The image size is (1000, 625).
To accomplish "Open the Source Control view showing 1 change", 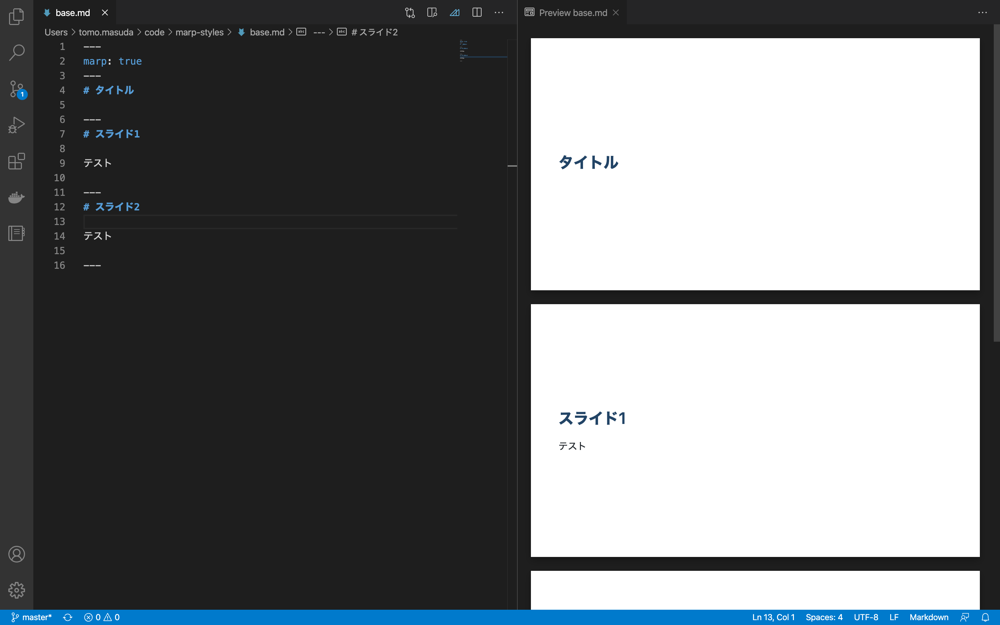I will 16,90.
